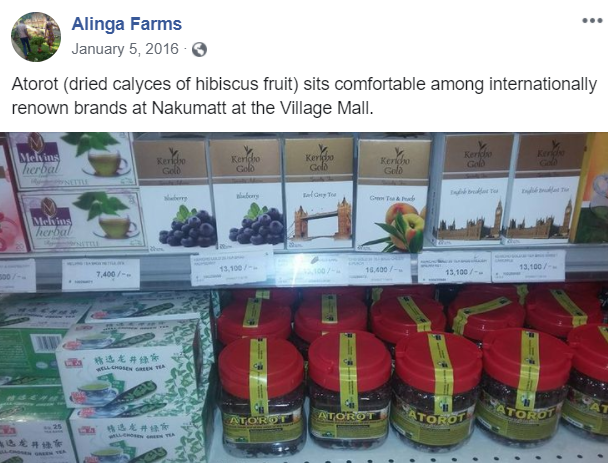Viewport: 608px width, 463px height.
Task: Click the top Melvins herbal tea box
Action: click(x=73, y=159)
